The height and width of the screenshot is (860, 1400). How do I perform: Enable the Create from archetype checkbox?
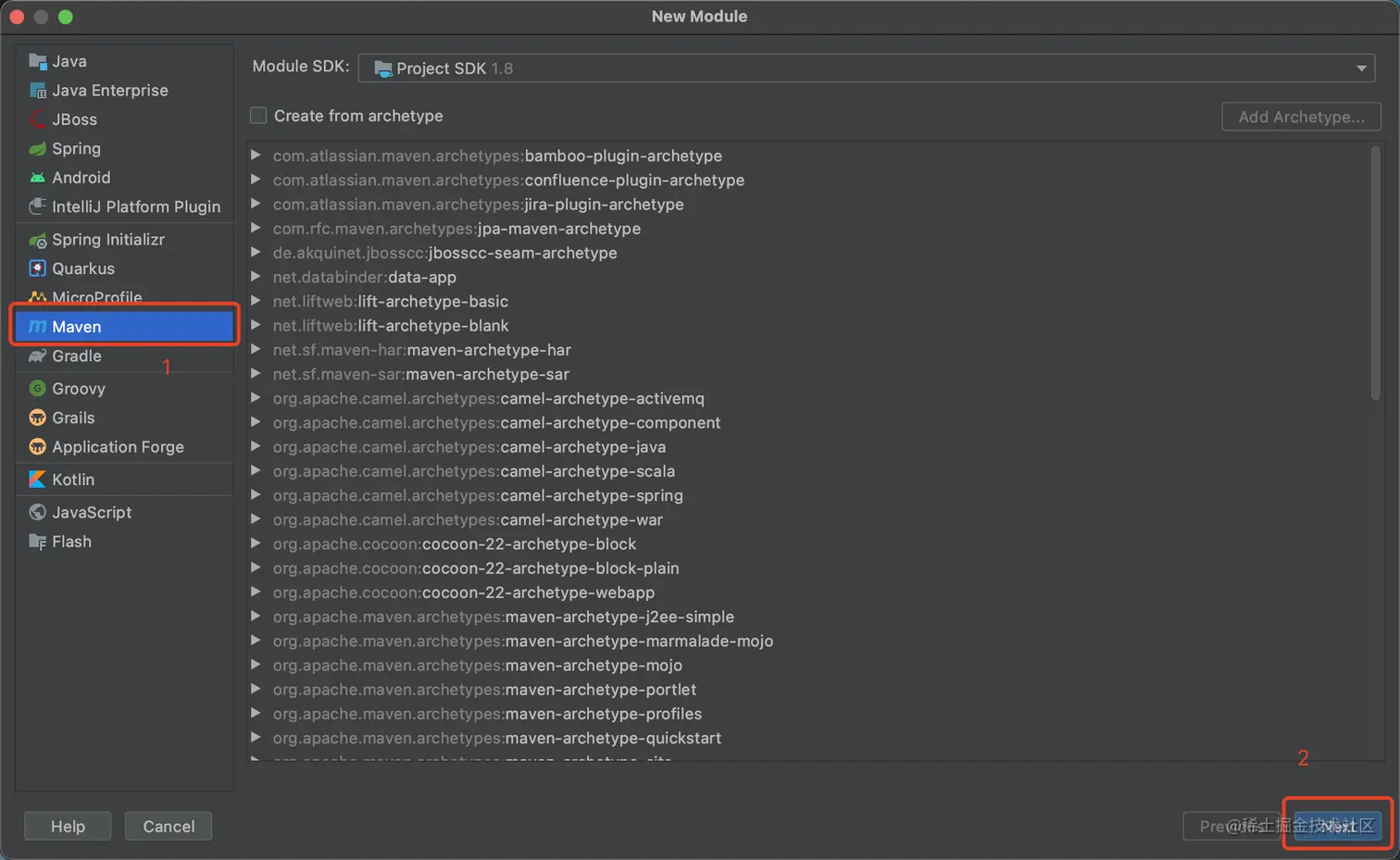pyautogui.click(x=258, y=116)
